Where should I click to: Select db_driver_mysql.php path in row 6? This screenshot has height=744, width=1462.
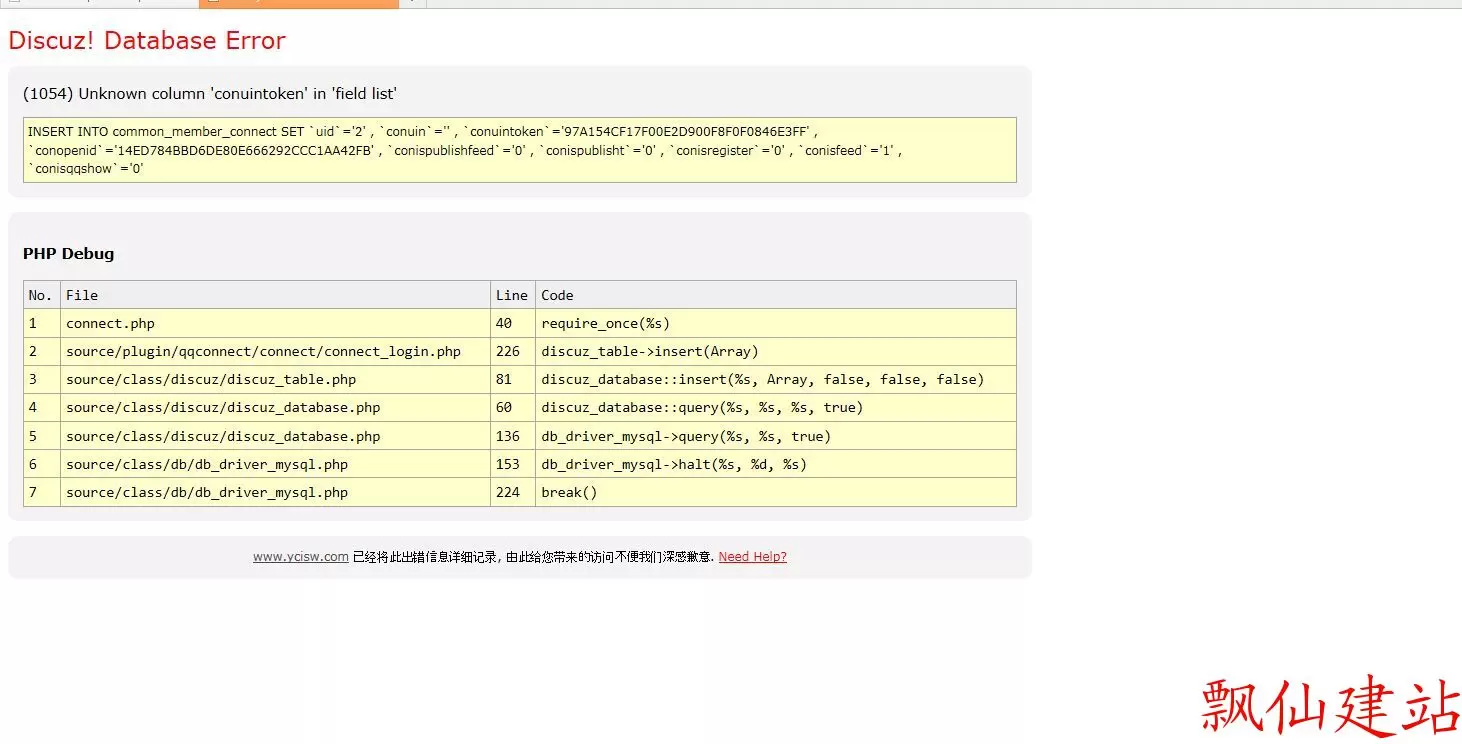(x=275, y=464)
